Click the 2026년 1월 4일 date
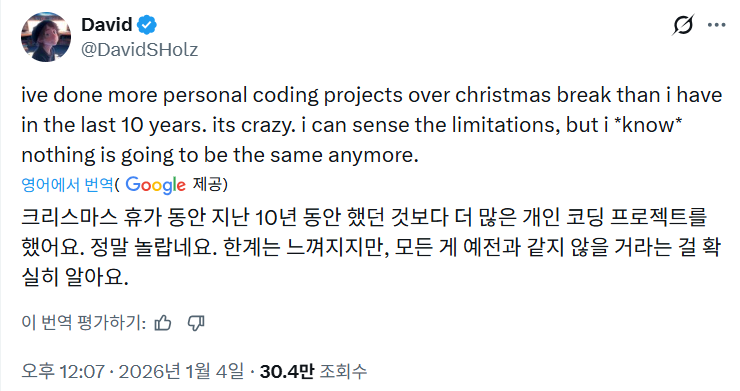This screenshot has height=391, width=740. pyautogui.click(x=181, y=372)
